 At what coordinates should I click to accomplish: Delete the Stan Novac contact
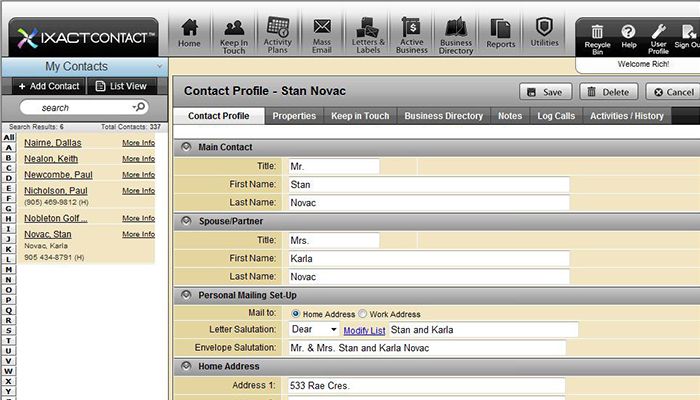click(609, 92)
